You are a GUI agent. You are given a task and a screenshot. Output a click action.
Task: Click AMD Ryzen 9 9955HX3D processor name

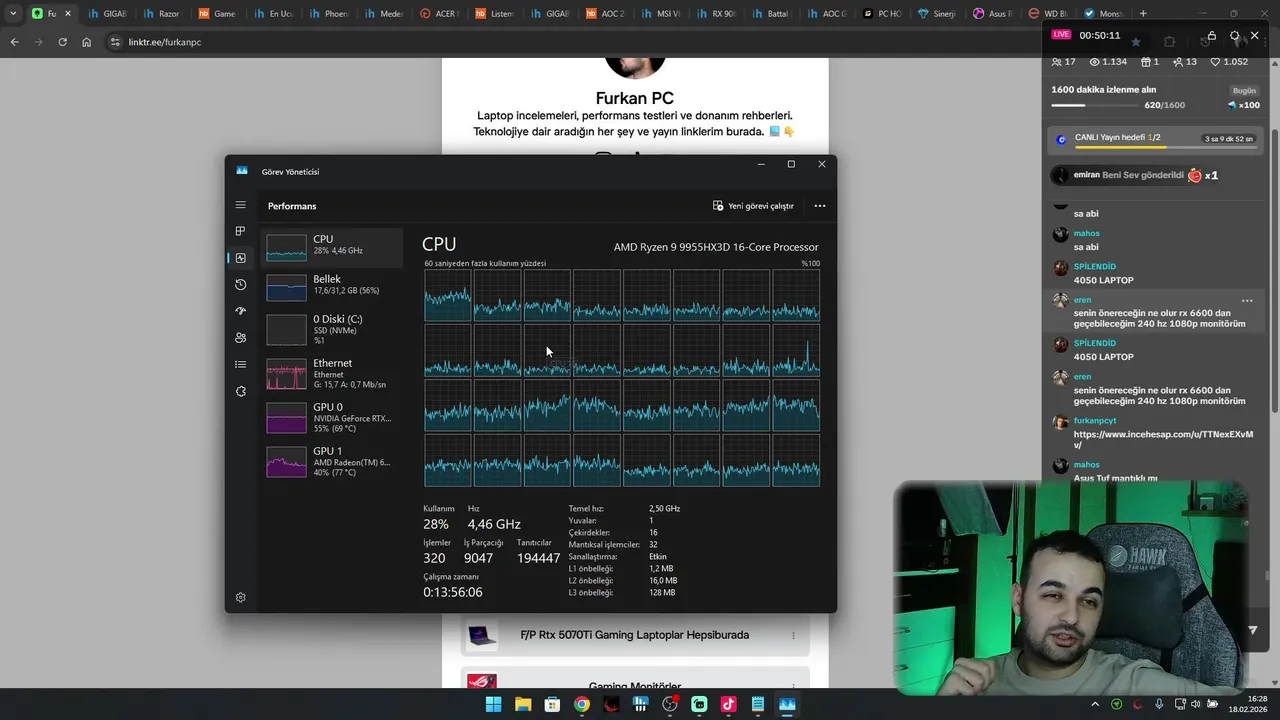(716, 247)
